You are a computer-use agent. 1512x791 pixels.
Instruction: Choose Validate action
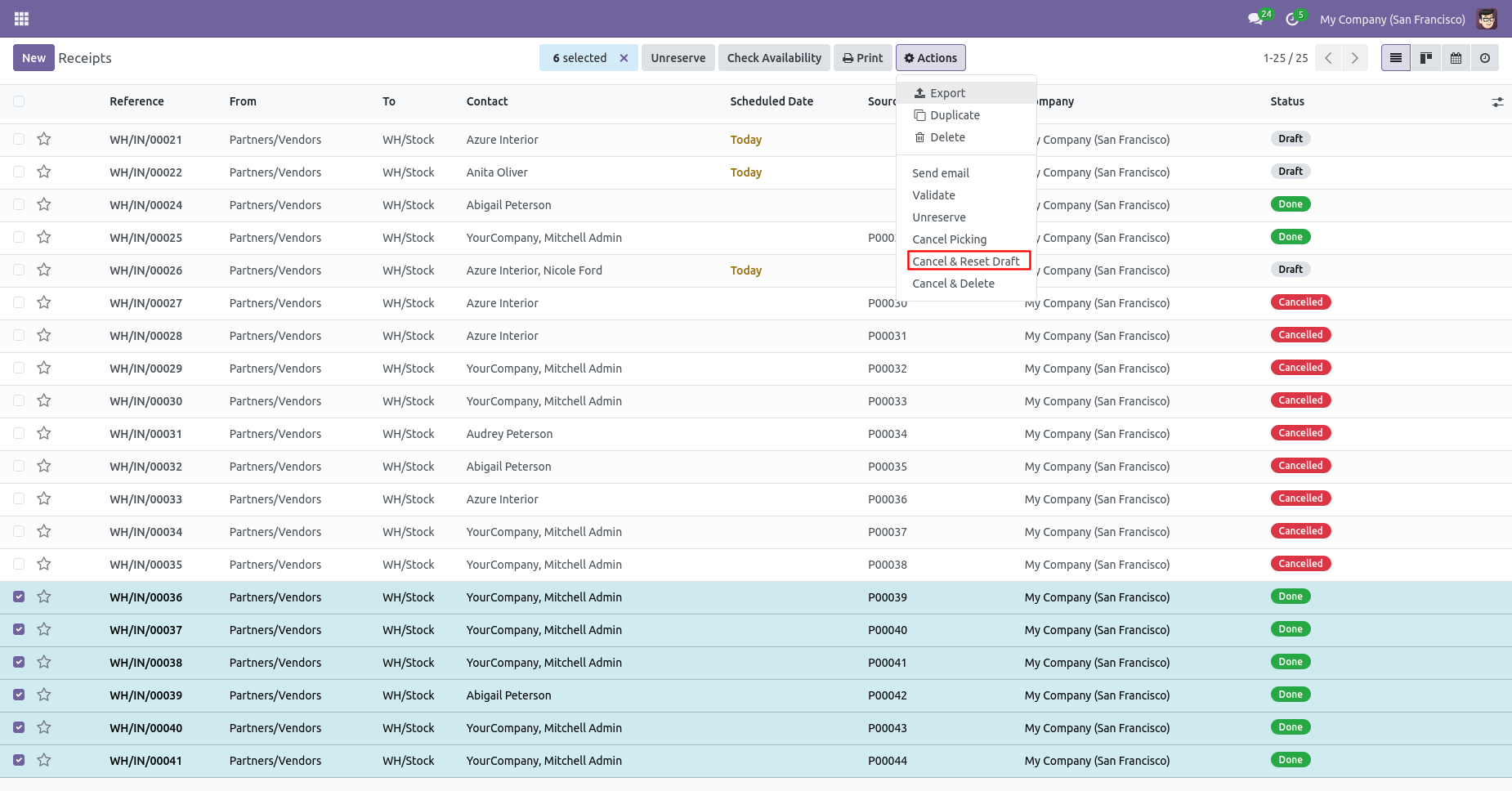966,195
